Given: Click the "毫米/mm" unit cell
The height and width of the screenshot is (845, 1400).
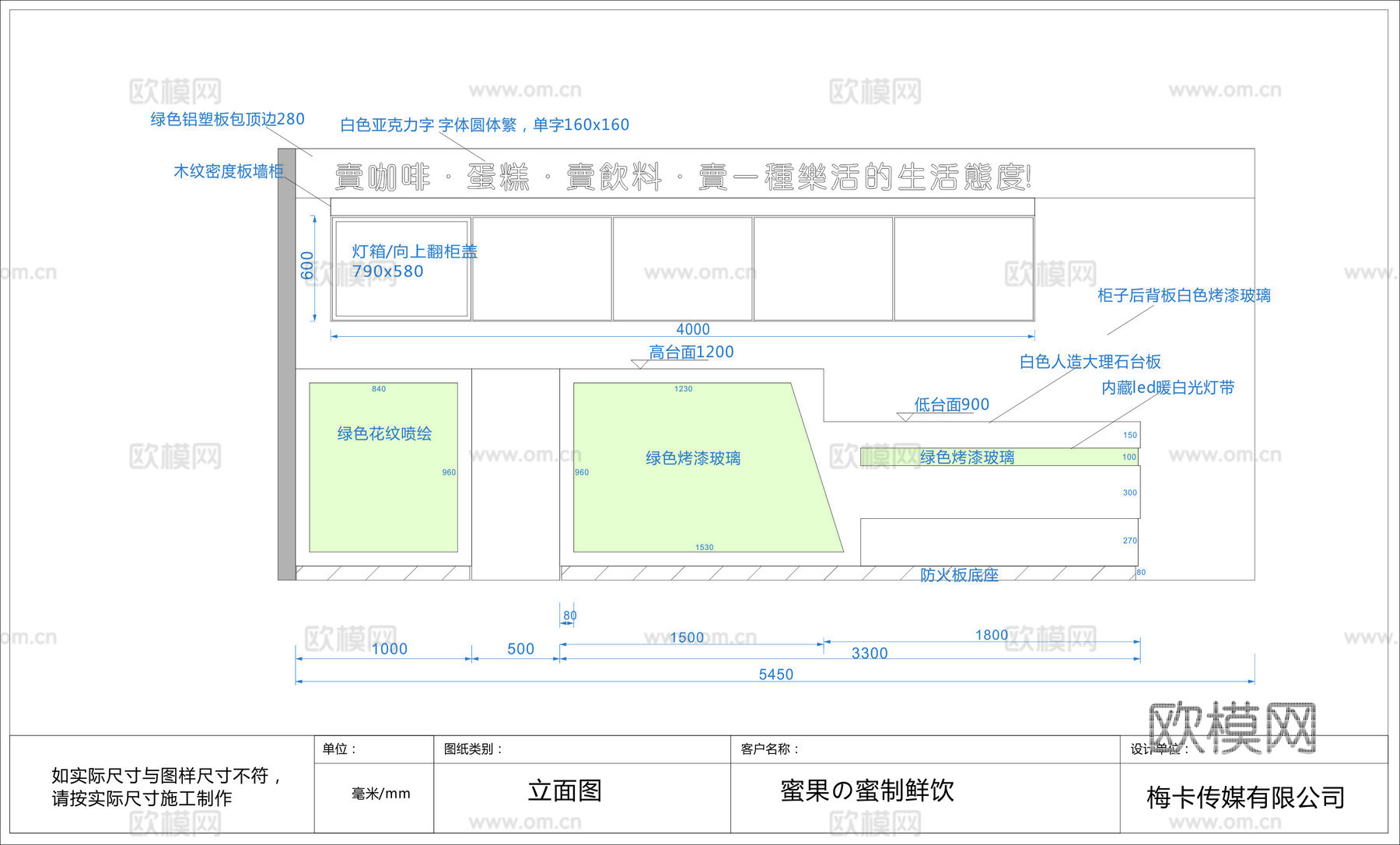Looking at the screenshot, I should coord(377,794).
